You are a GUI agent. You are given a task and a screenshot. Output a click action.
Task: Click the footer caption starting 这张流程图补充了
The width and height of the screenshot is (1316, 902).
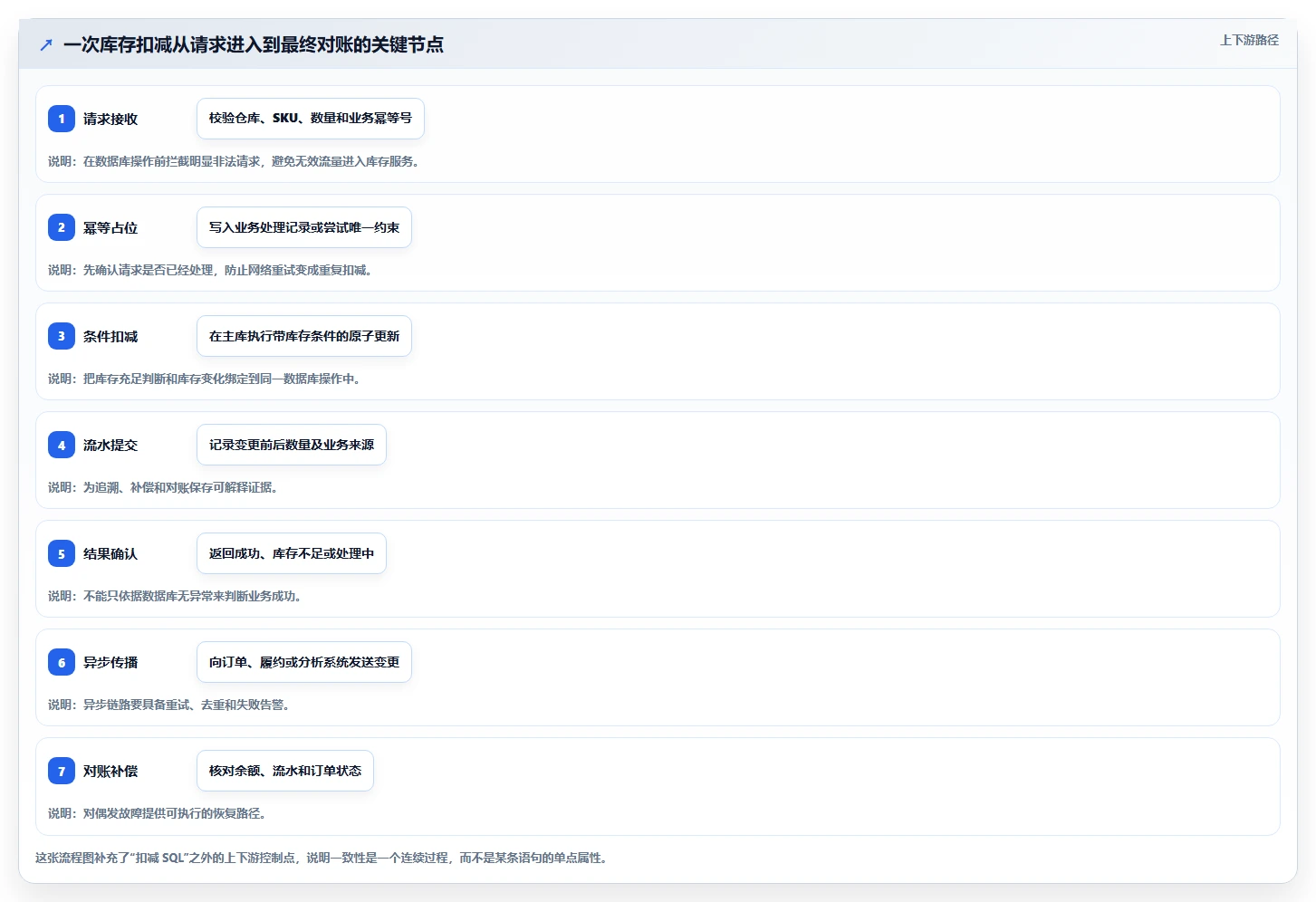point(322,858)
